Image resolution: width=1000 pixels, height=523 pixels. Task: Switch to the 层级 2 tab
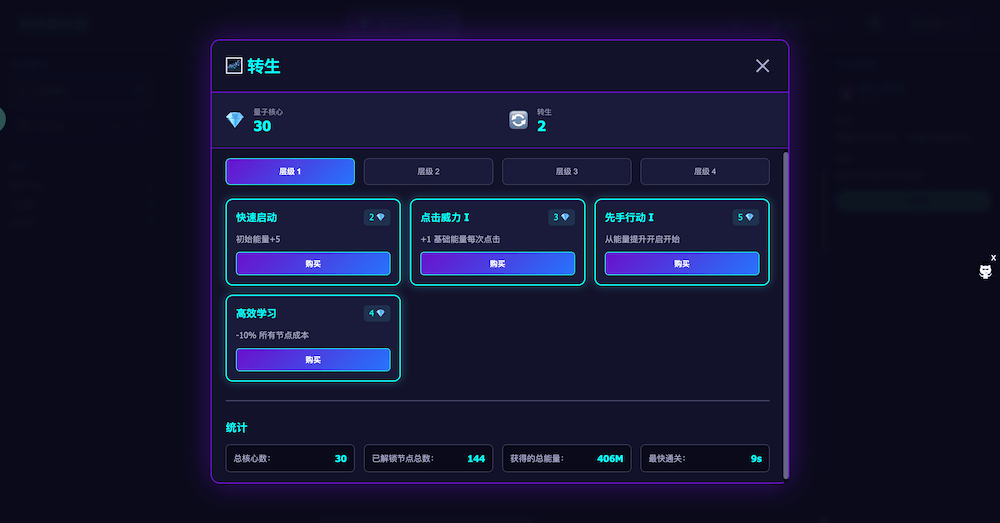tap(428, 172)
